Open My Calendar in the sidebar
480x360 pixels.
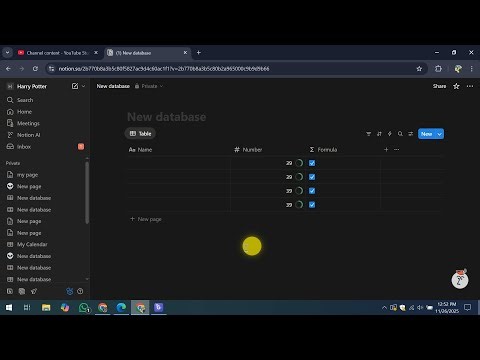click(x=32, y=244)
